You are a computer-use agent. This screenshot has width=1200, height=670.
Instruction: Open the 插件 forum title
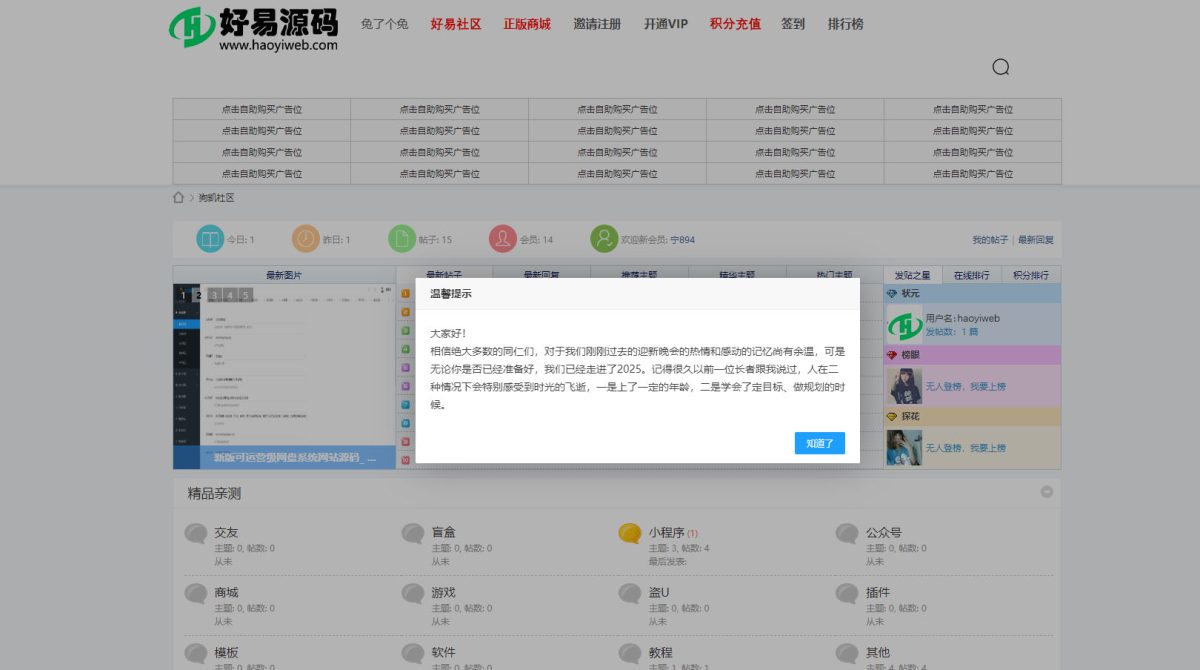click(x=878, y=593)
